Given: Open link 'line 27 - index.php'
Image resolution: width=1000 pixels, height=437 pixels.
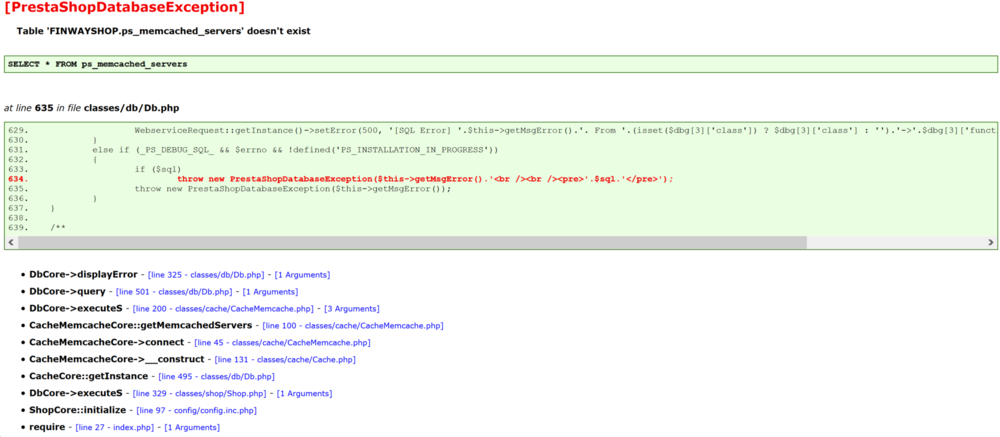Looking at the screenshot, I should coord(117,427).
